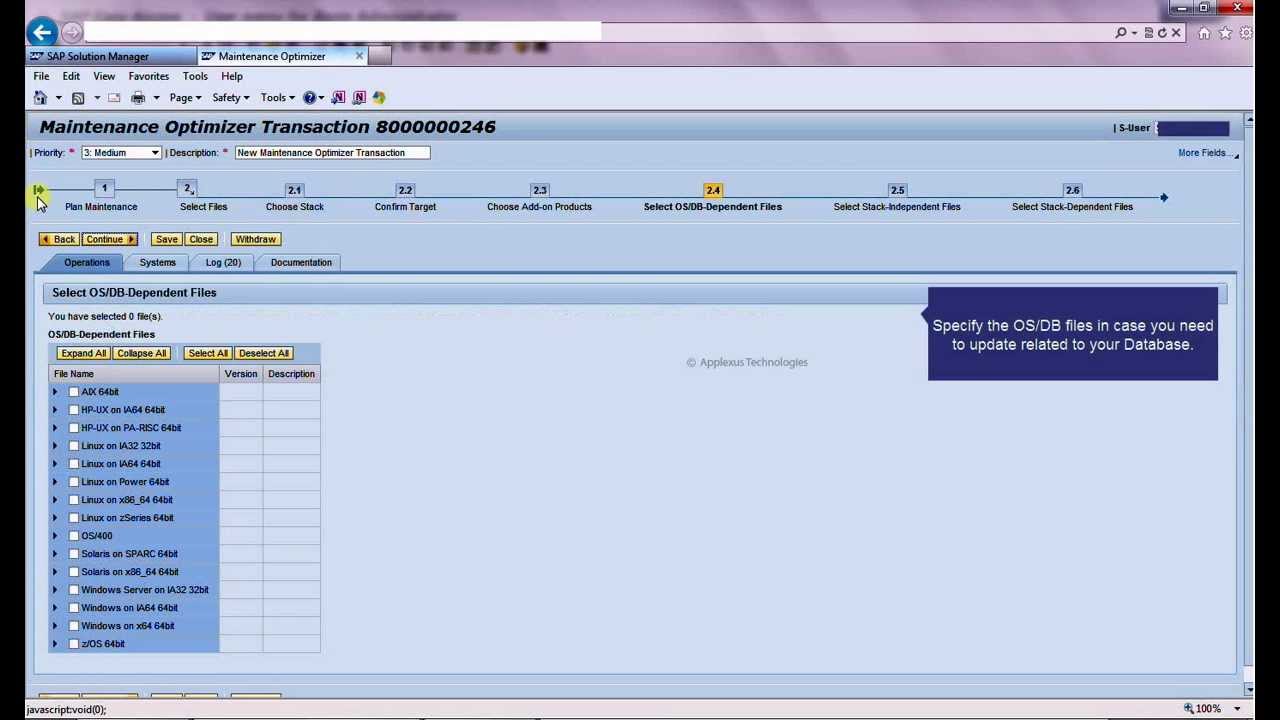Check the Solaris on SPARC 64bit checkbox
The image size is (1280, 720).
(x=74, y=554)
